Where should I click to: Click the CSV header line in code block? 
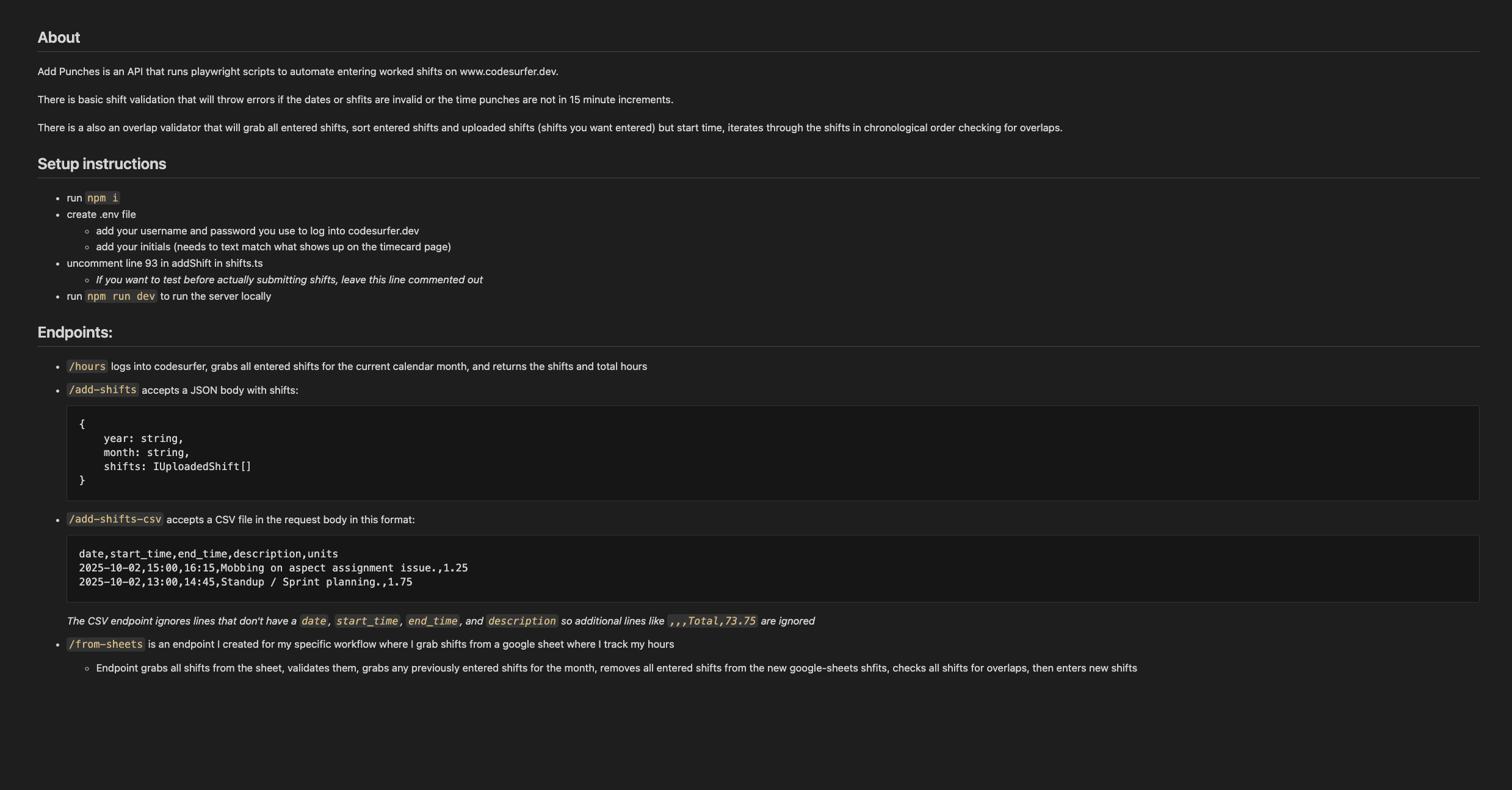[x=208, y=554]
